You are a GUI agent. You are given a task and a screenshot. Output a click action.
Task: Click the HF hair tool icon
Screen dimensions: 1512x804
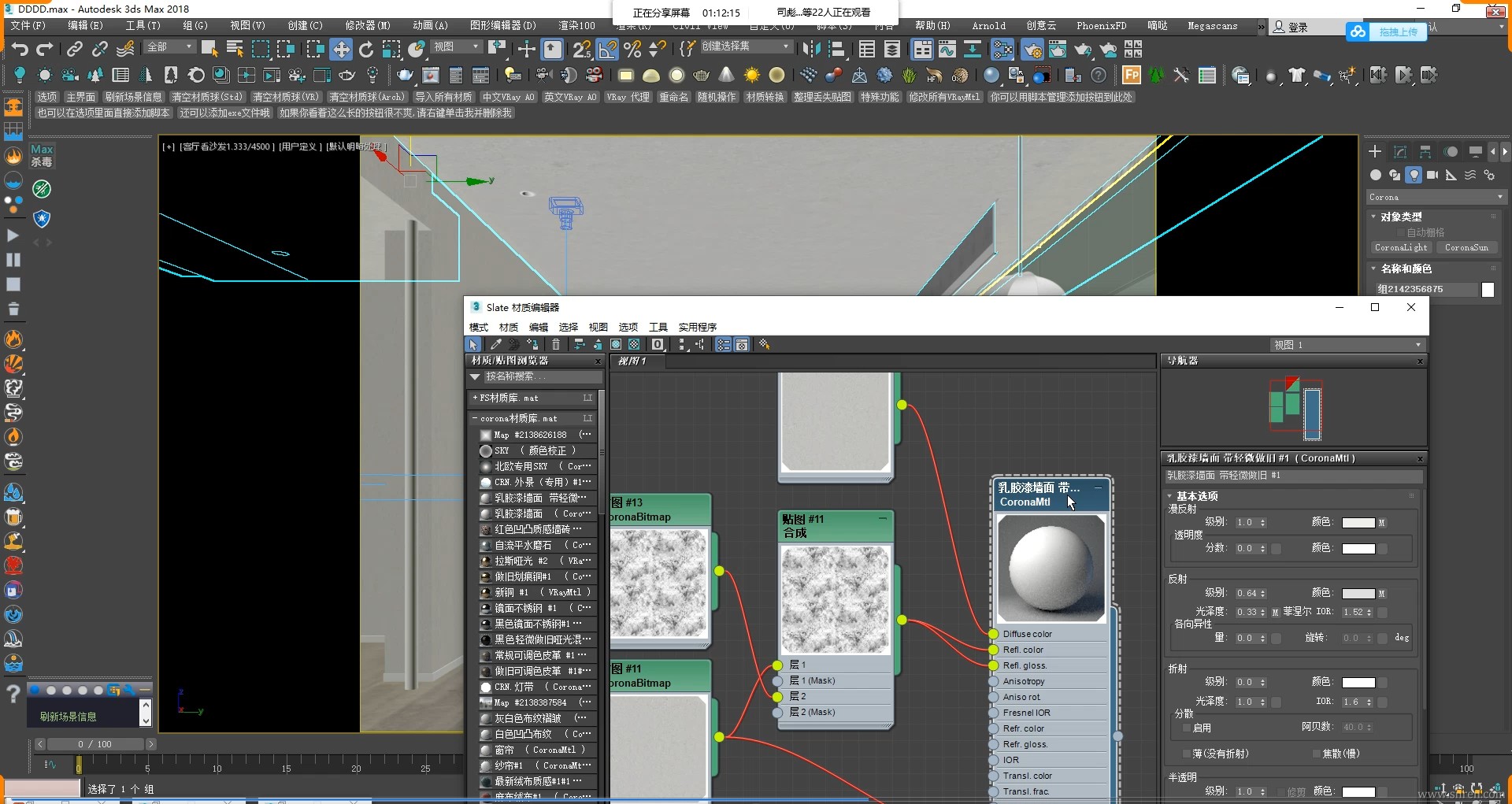[935, 76]
